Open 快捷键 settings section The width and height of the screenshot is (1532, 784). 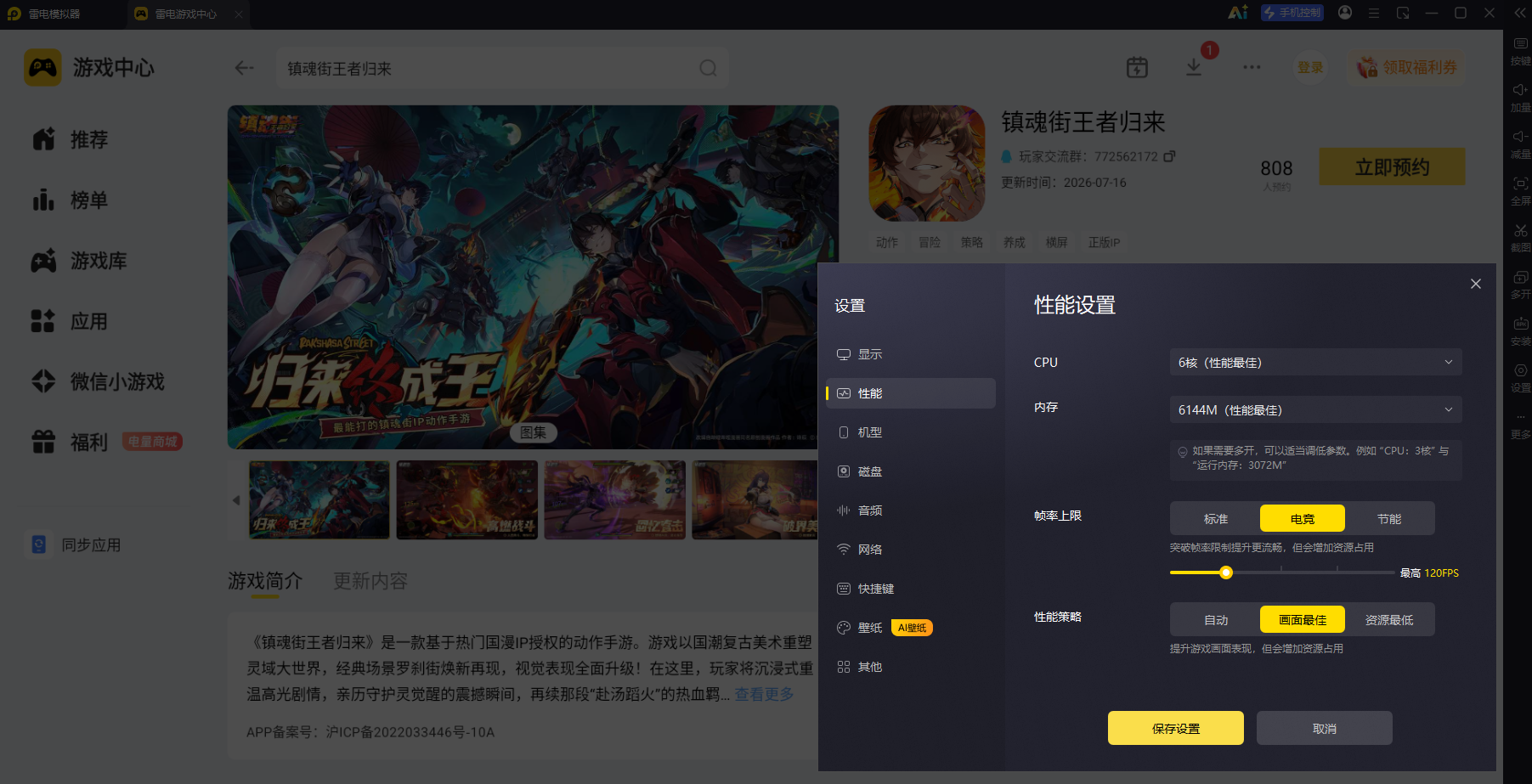coord(911,589)
